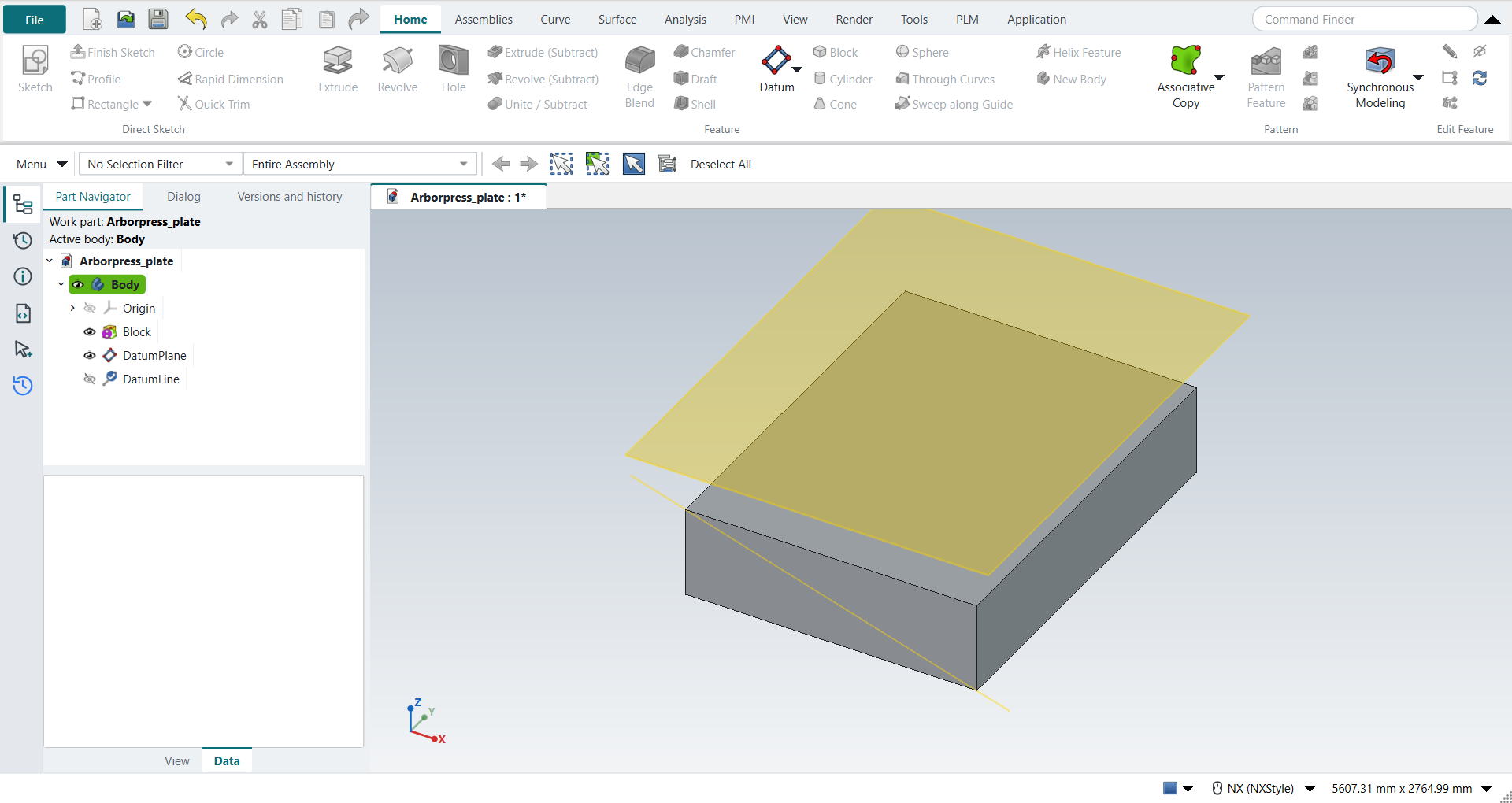Open the Entire Assembly scope dropdown
1512x803 pixels.
tap(360, 164)
